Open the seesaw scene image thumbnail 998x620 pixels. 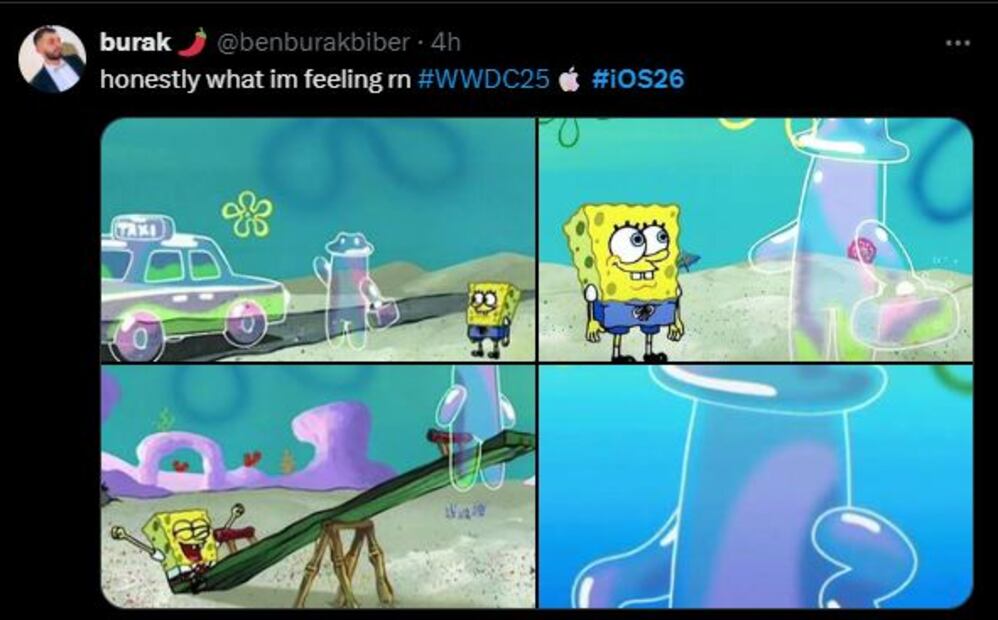[x=318, y=486]
